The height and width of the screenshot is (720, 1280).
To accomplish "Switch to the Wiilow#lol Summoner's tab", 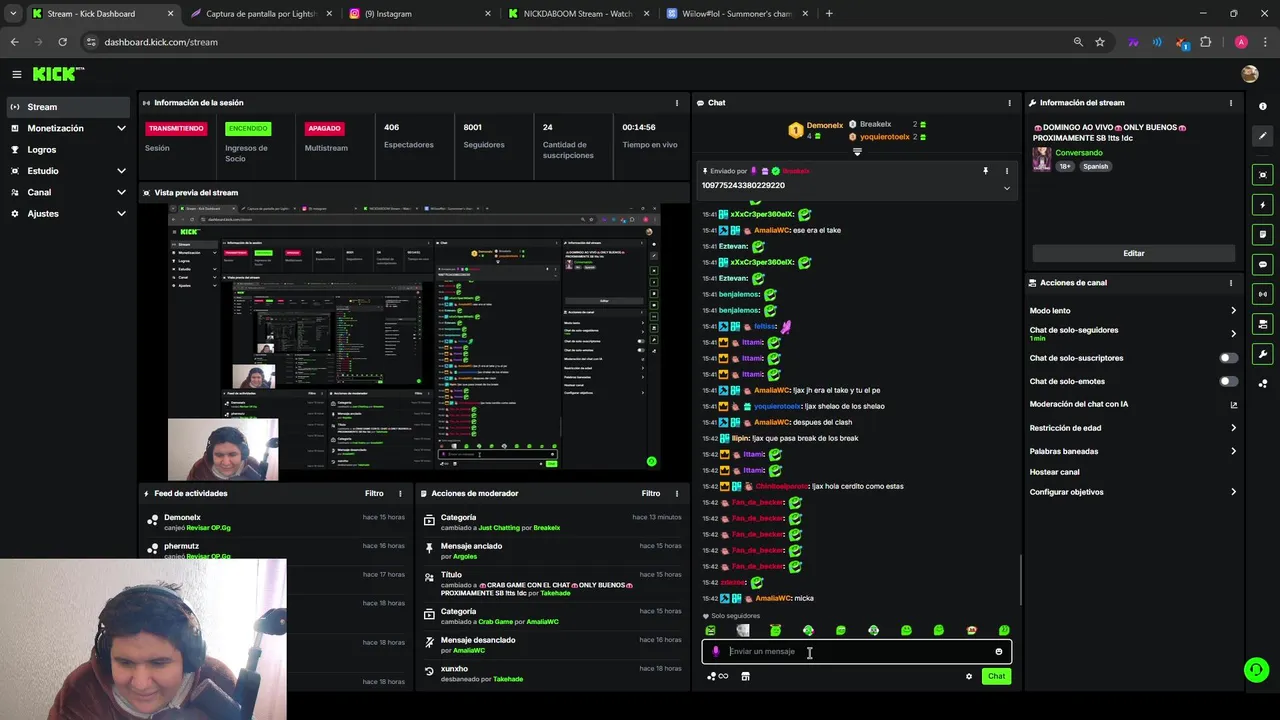I will coord(737,14).
